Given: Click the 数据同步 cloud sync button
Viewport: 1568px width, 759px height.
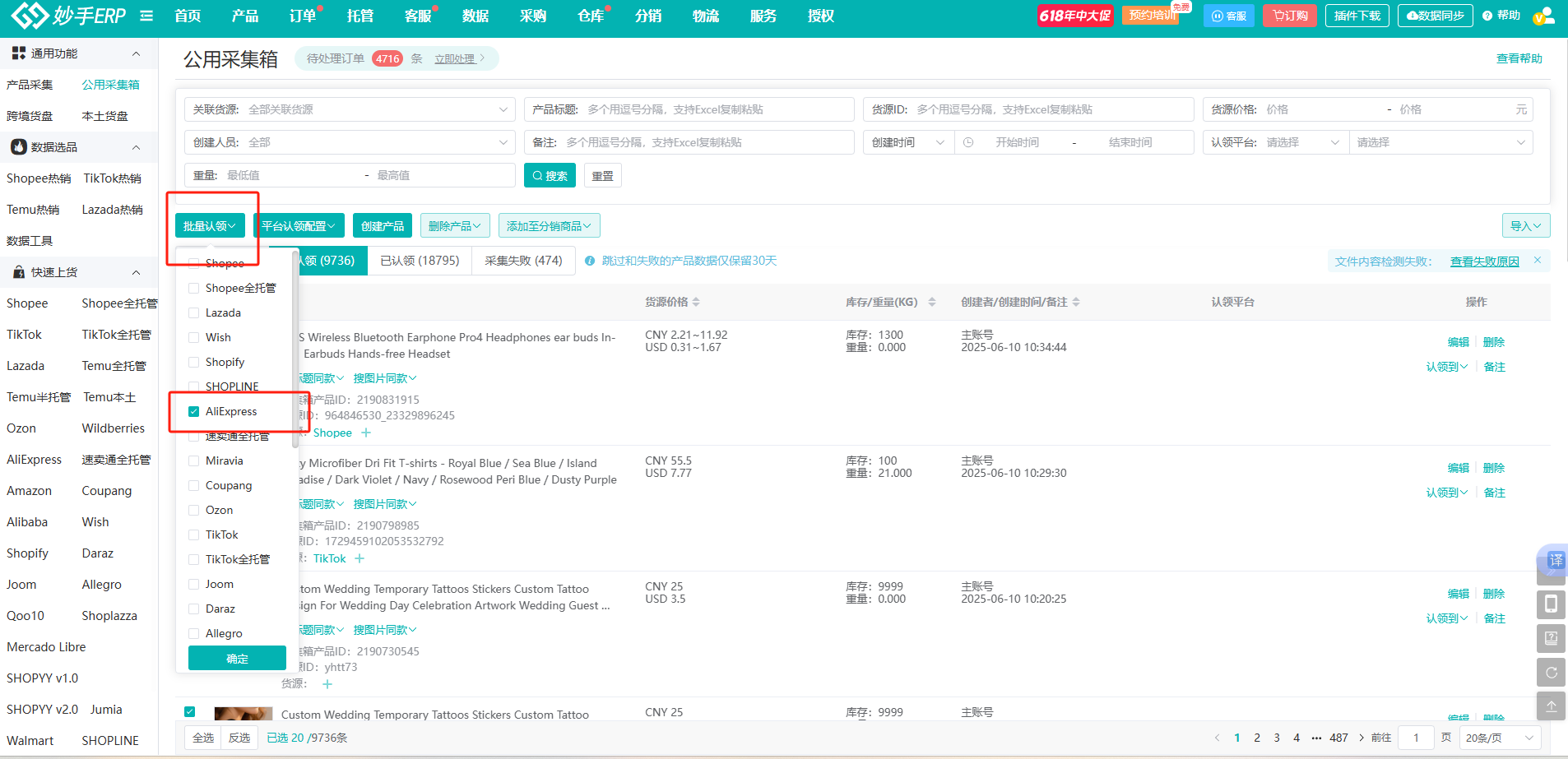Looking at the screenshot, I should tap(1435, 16).
